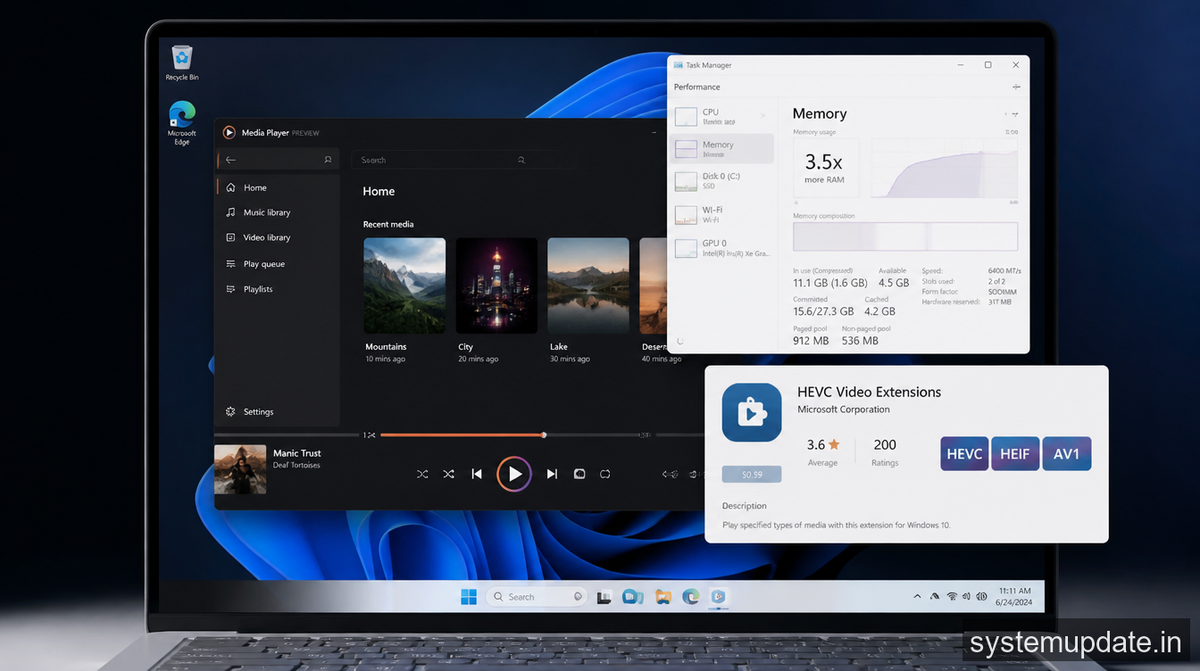The image size is (1200, 671).
Task: Select Wi-Fi in Task Manager list
Action: click(722, 214)
